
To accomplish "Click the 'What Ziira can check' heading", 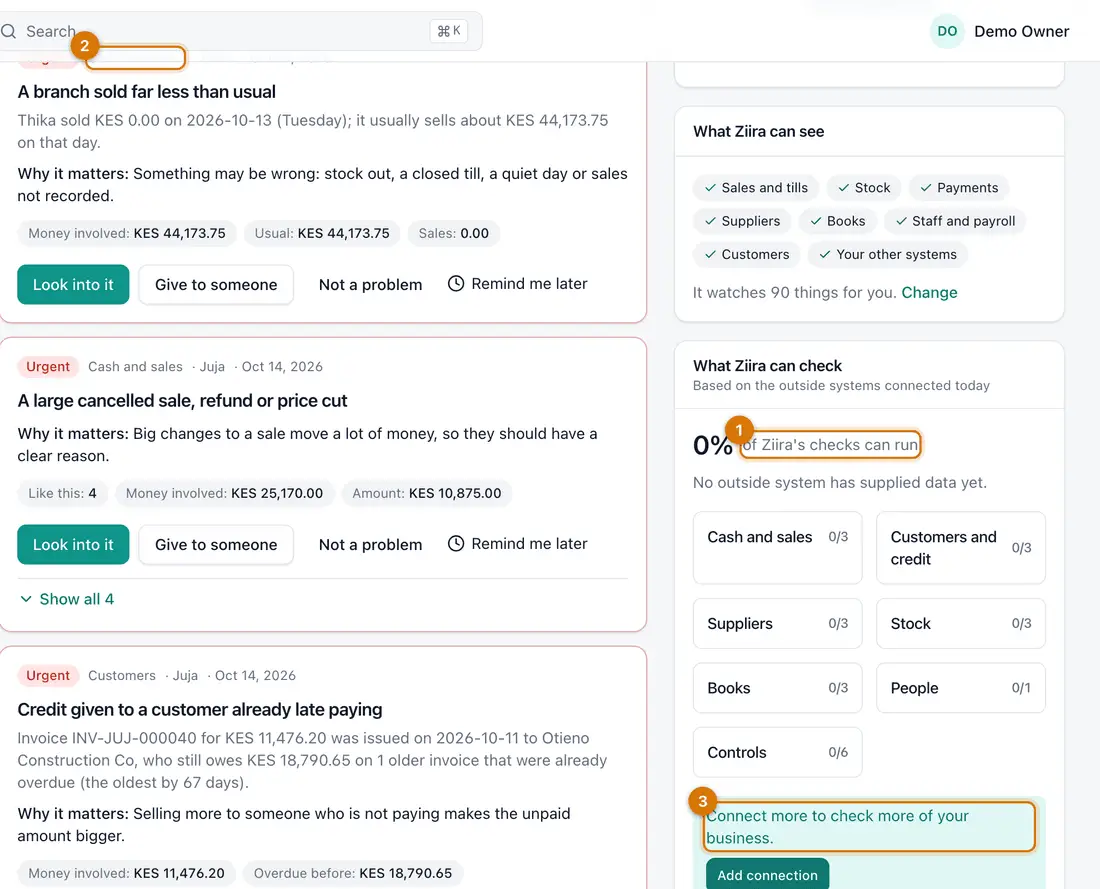I will click(767, 366).
